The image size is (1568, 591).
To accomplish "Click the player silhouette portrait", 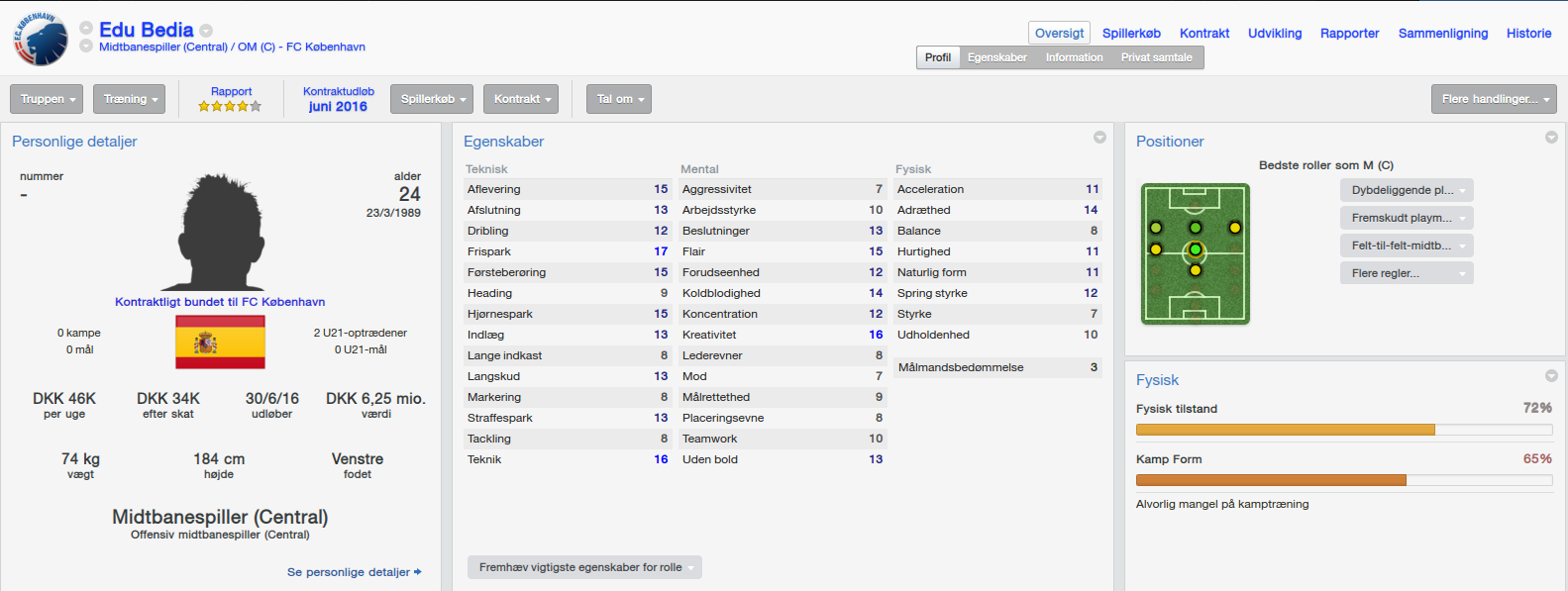I will point(219,232).
